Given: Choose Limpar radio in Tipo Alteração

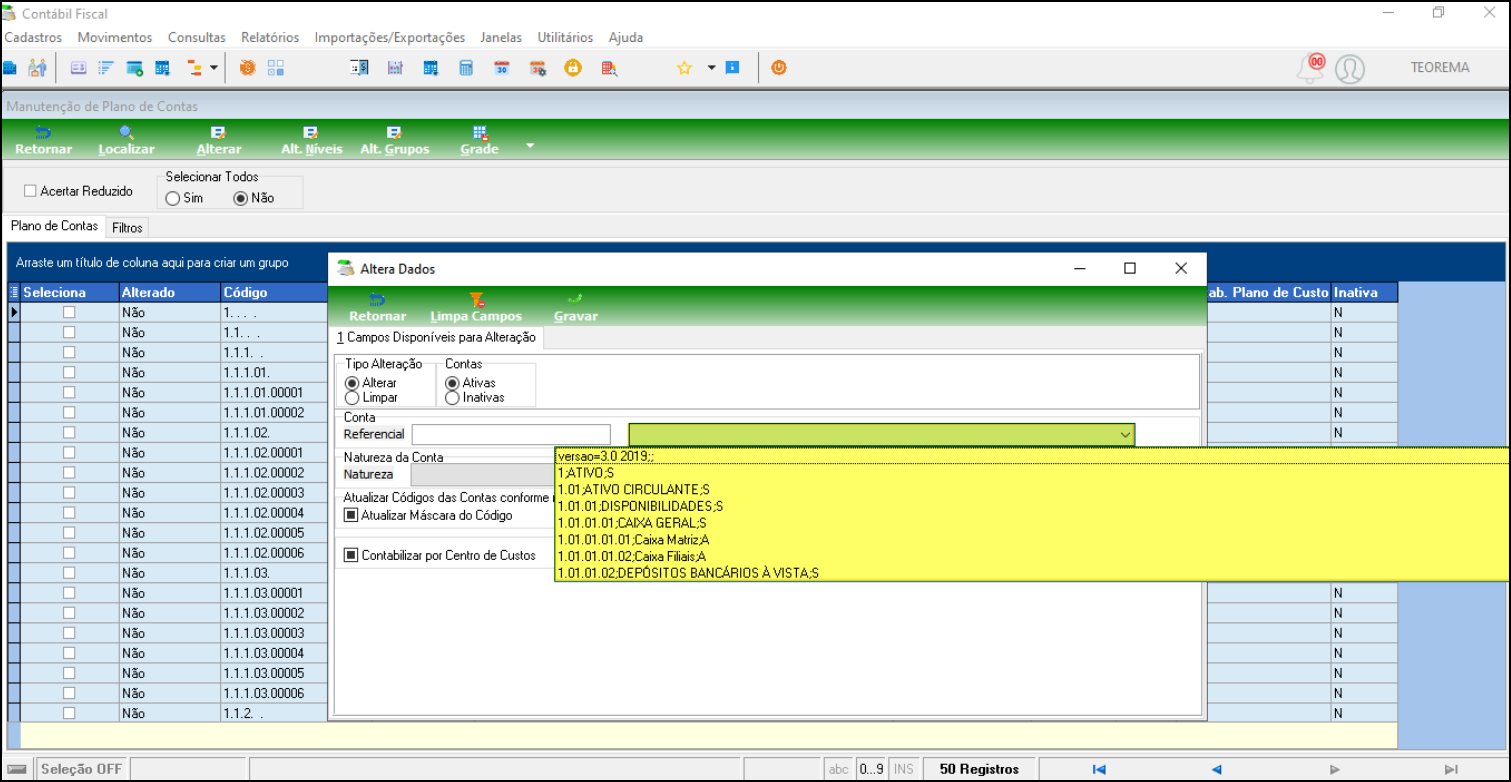Looking at the screenshot, I should (x=352, y=398).
